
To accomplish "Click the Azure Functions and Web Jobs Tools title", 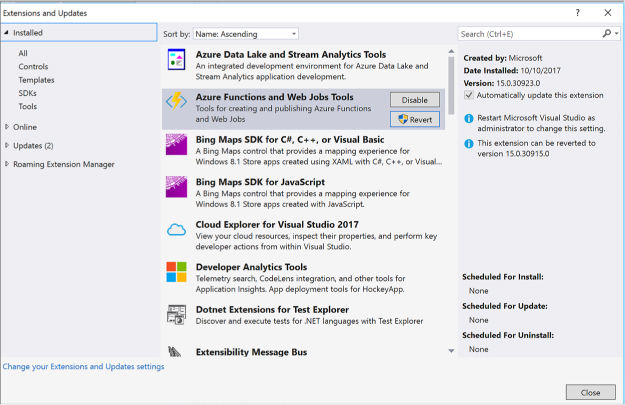I will click(x=274, y=97).
